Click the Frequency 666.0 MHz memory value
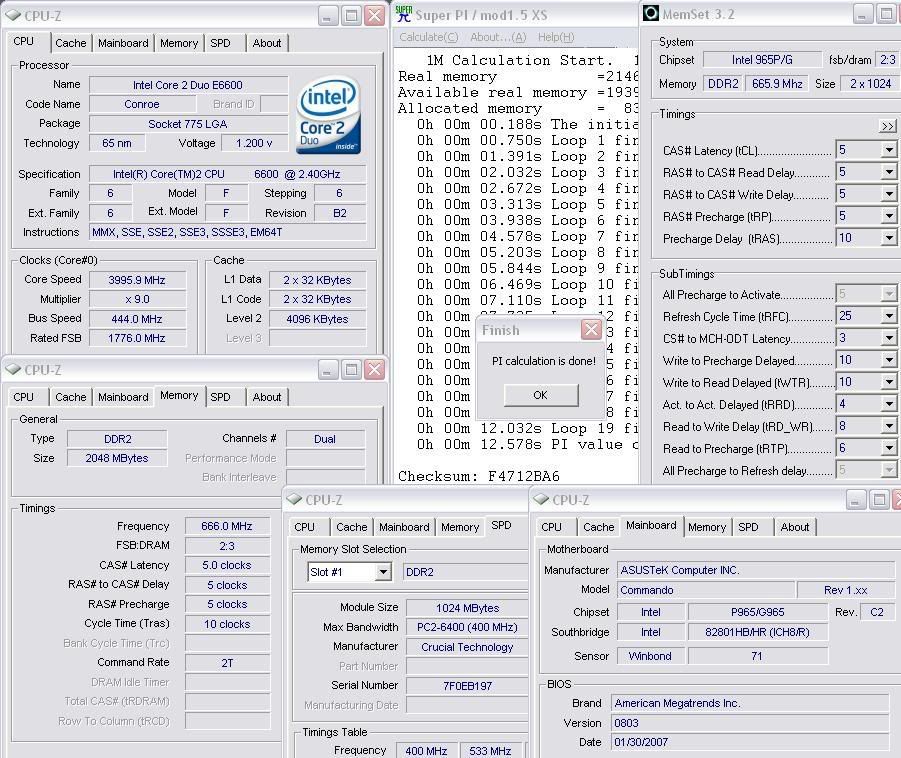The width and height of the screenshot is (901, 758). click(227, 526)
